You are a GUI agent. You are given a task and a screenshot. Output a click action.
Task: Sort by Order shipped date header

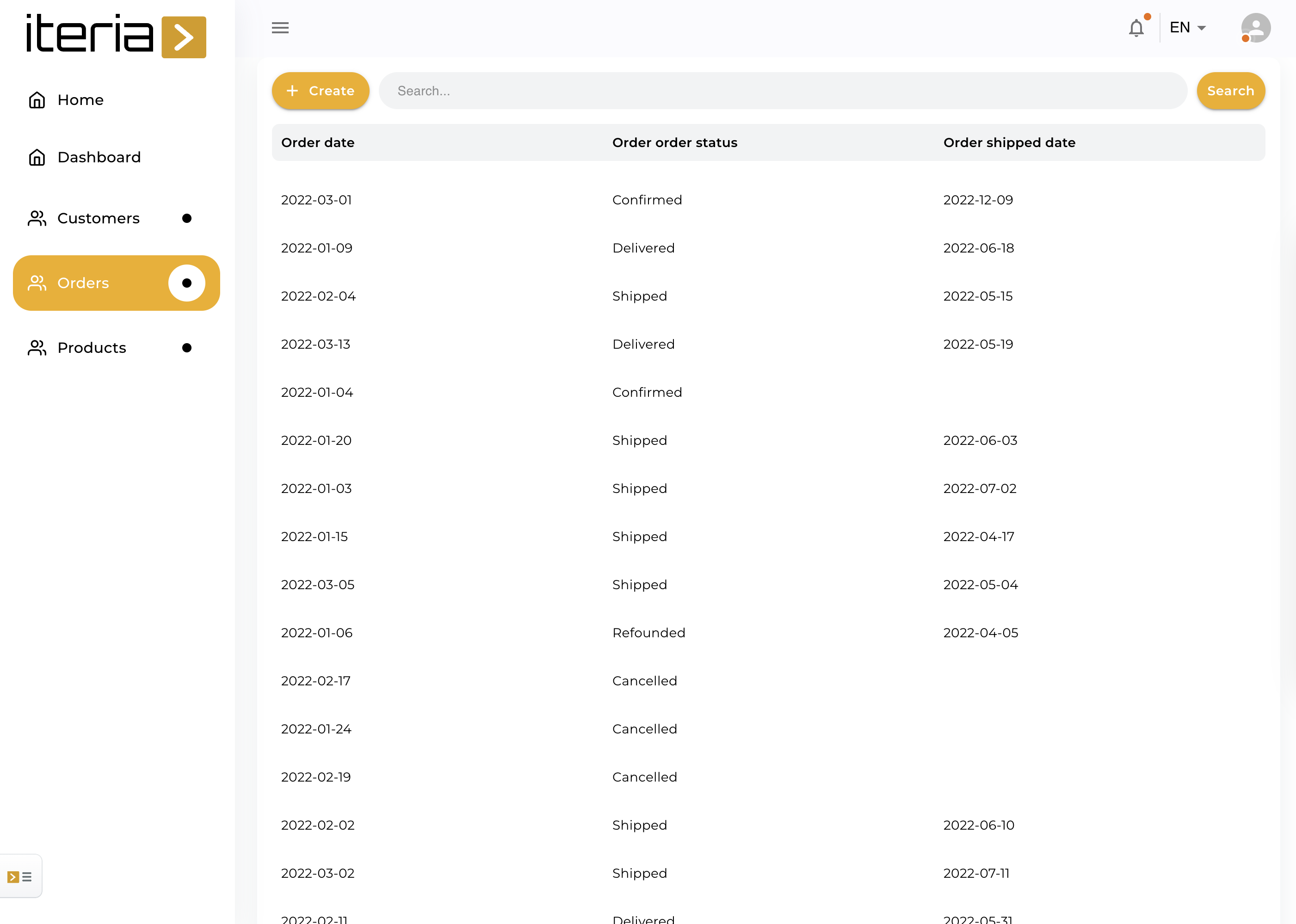[1009, 143]
